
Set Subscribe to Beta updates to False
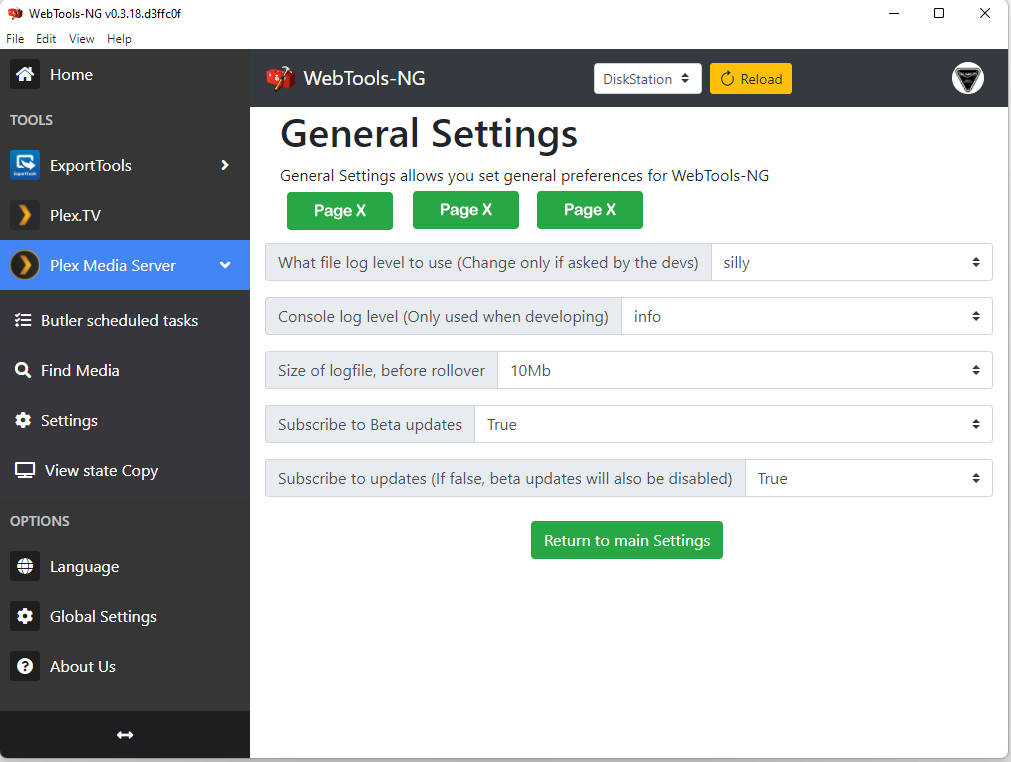(733, 424)
